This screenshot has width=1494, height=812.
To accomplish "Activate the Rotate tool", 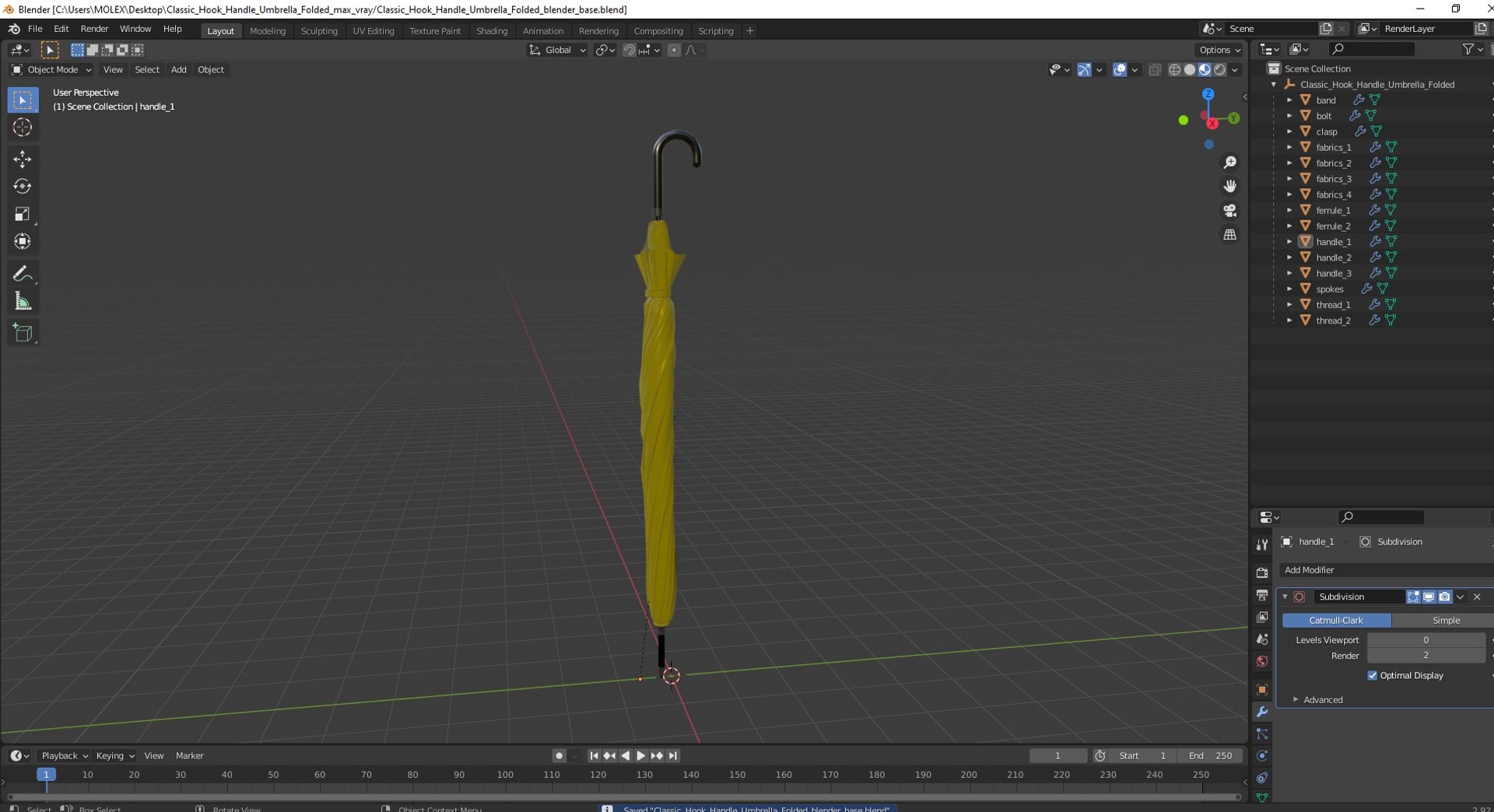I will pyautogui.click(x=23, y=187).
